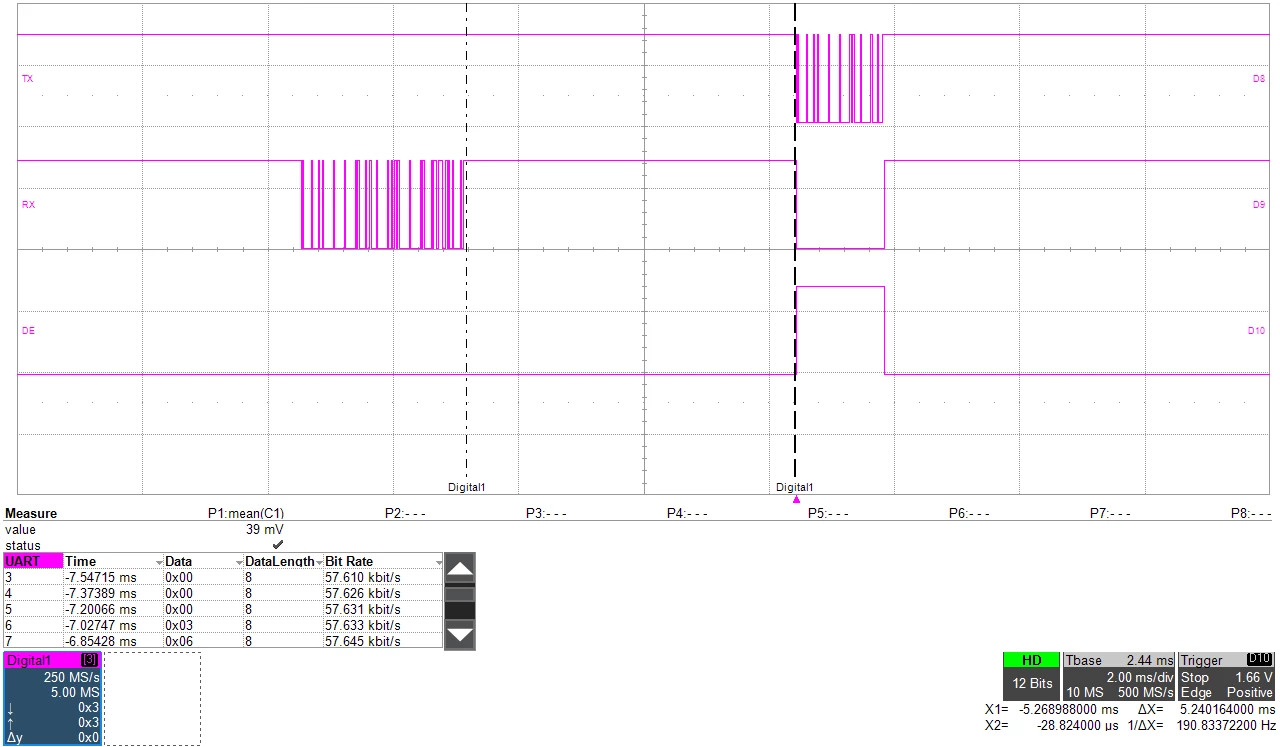Select the P4 measurement slot

[x=687, y=513]
